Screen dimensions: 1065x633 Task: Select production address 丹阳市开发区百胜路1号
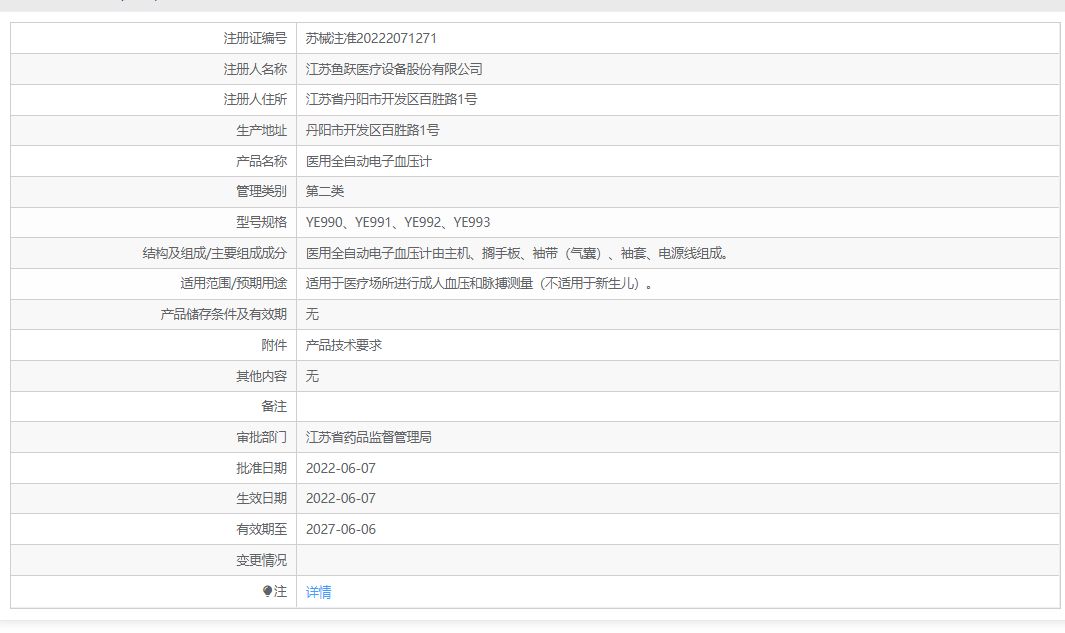pos(372,130)
